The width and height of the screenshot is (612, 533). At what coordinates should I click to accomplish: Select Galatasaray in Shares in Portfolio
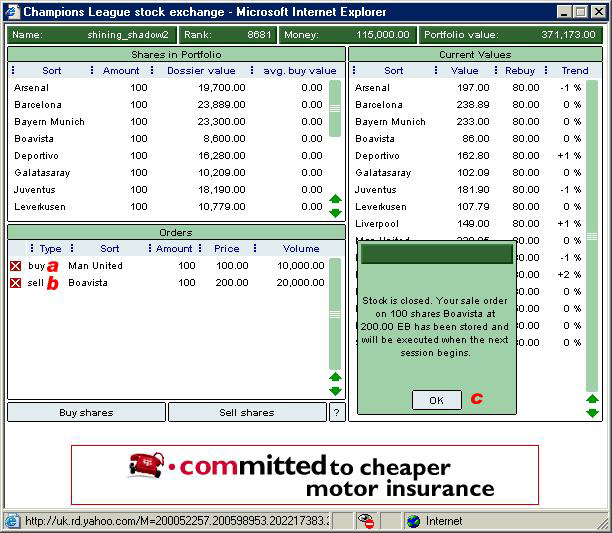[169, 173]
